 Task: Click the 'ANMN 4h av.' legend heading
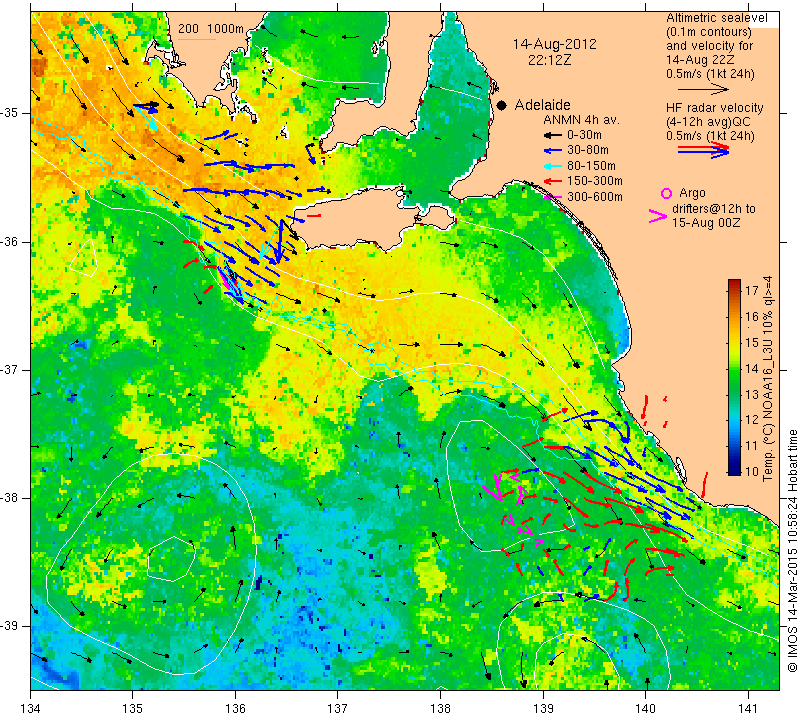pyautogui.click(x=581, y=120)
